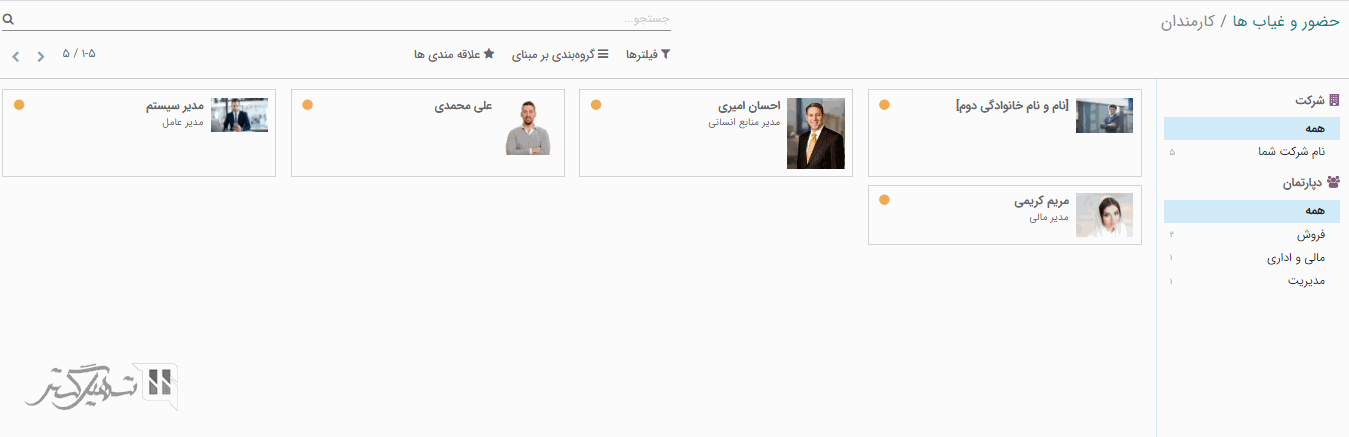Select نام شرکت شما company filter
Image resolution: width=1349 pixels, height=437 pixels.
coord(1291,151)
